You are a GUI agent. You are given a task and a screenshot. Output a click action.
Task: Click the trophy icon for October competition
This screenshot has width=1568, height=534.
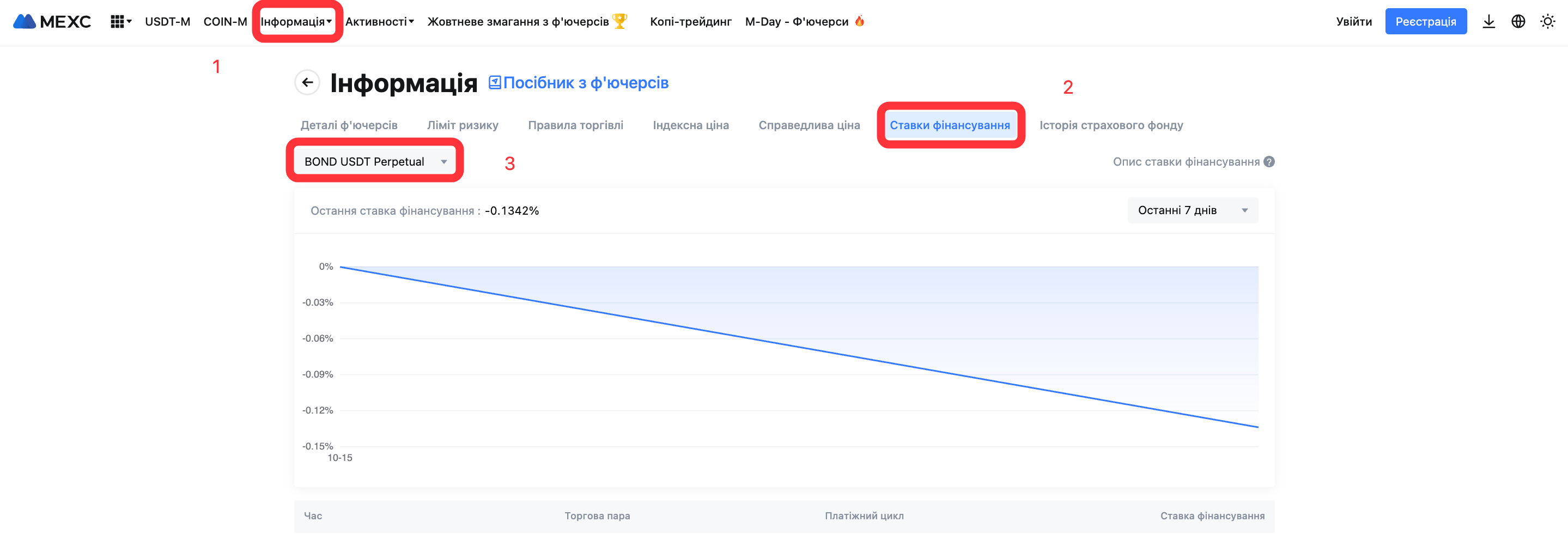pos(619,21)
